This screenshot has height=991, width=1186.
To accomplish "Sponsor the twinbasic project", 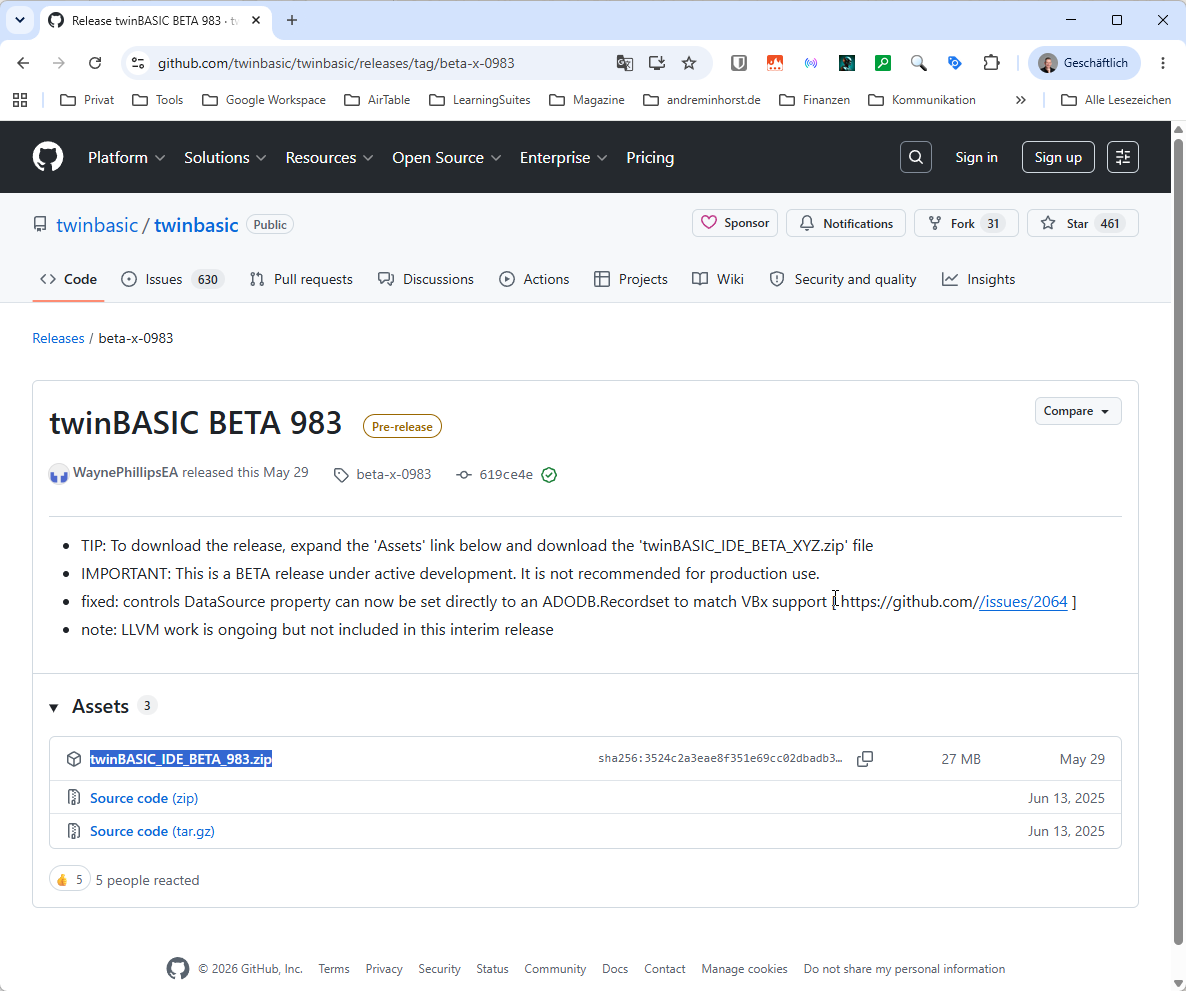I will (x=734, y=223).
